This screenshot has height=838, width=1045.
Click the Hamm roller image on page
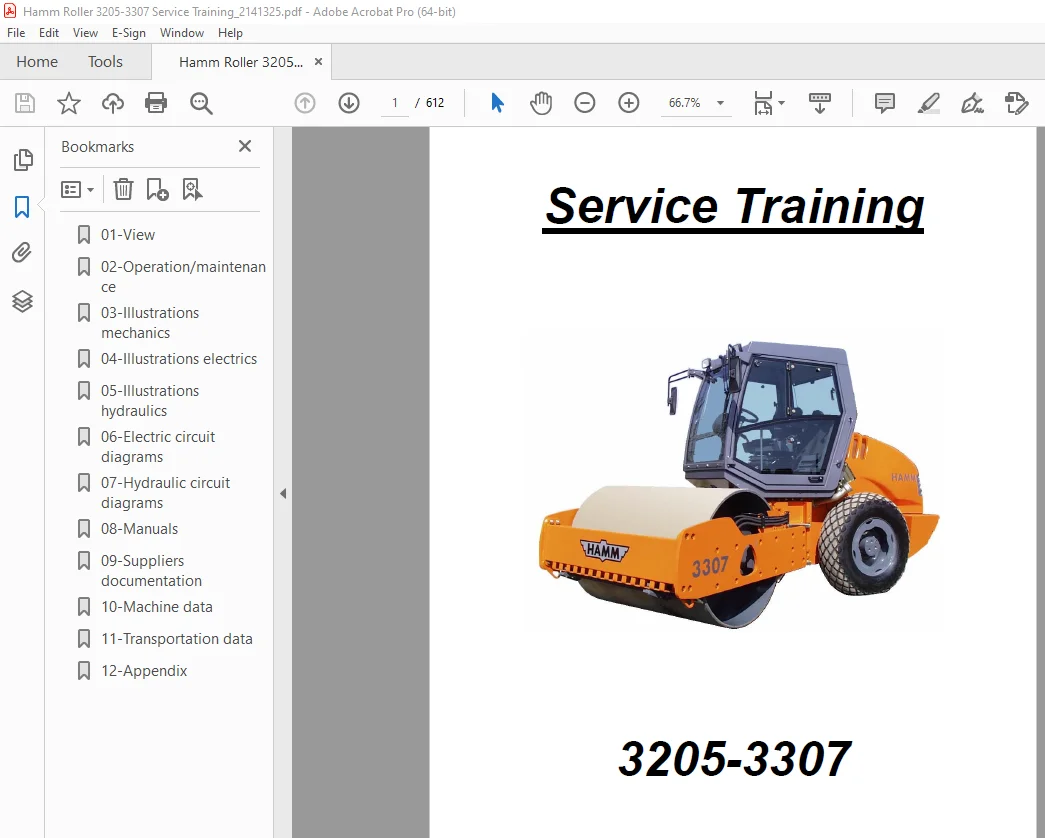click(738, 485)
